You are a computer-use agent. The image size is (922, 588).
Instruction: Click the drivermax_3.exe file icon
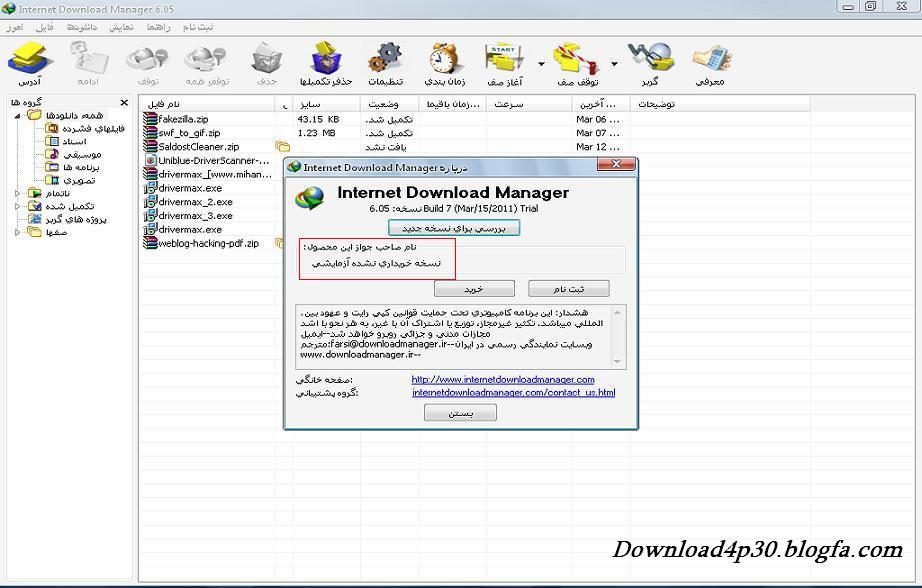[x=151, y=216]
